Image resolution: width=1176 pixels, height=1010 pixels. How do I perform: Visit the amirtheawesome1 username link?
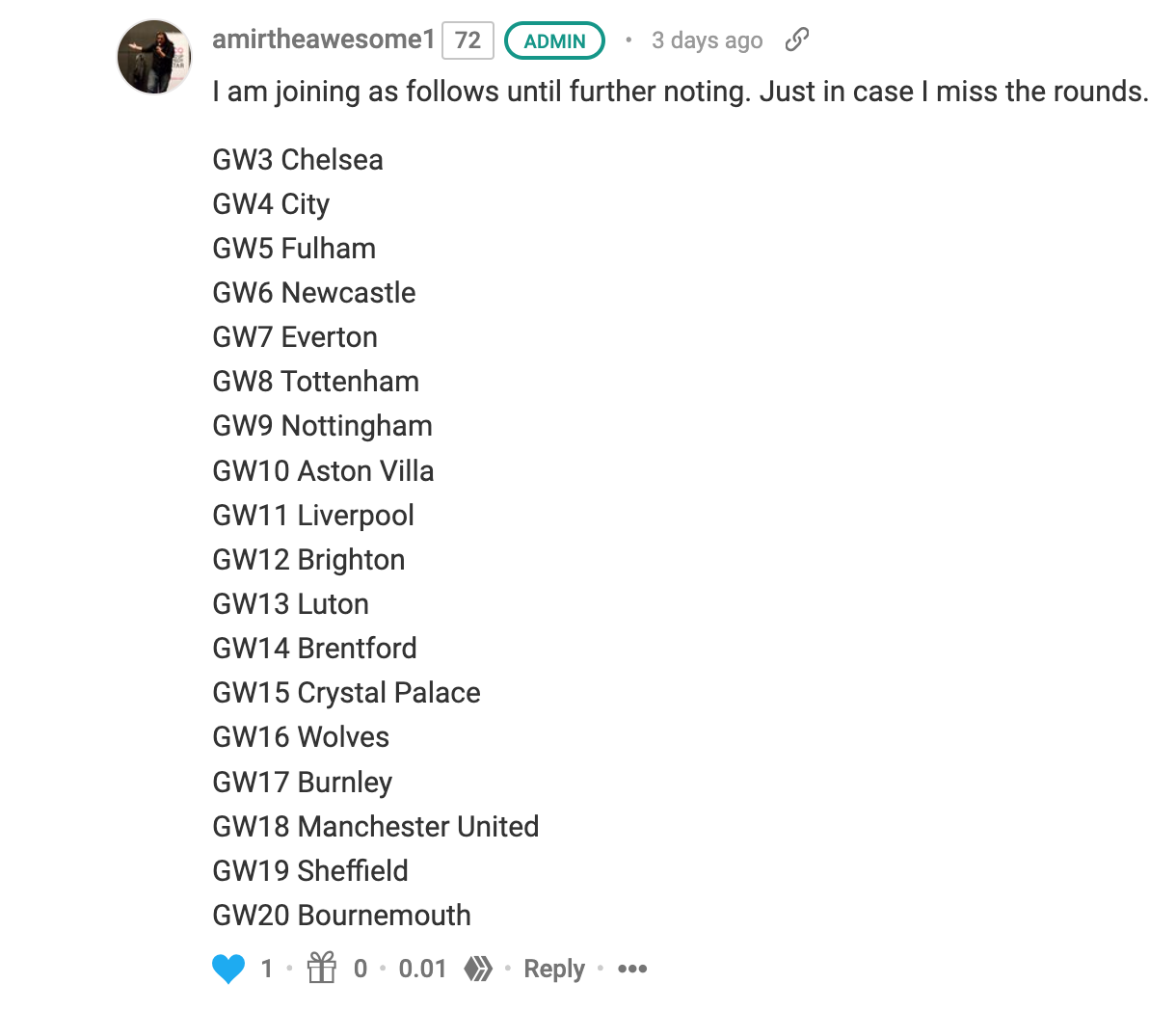coord(324,40)
